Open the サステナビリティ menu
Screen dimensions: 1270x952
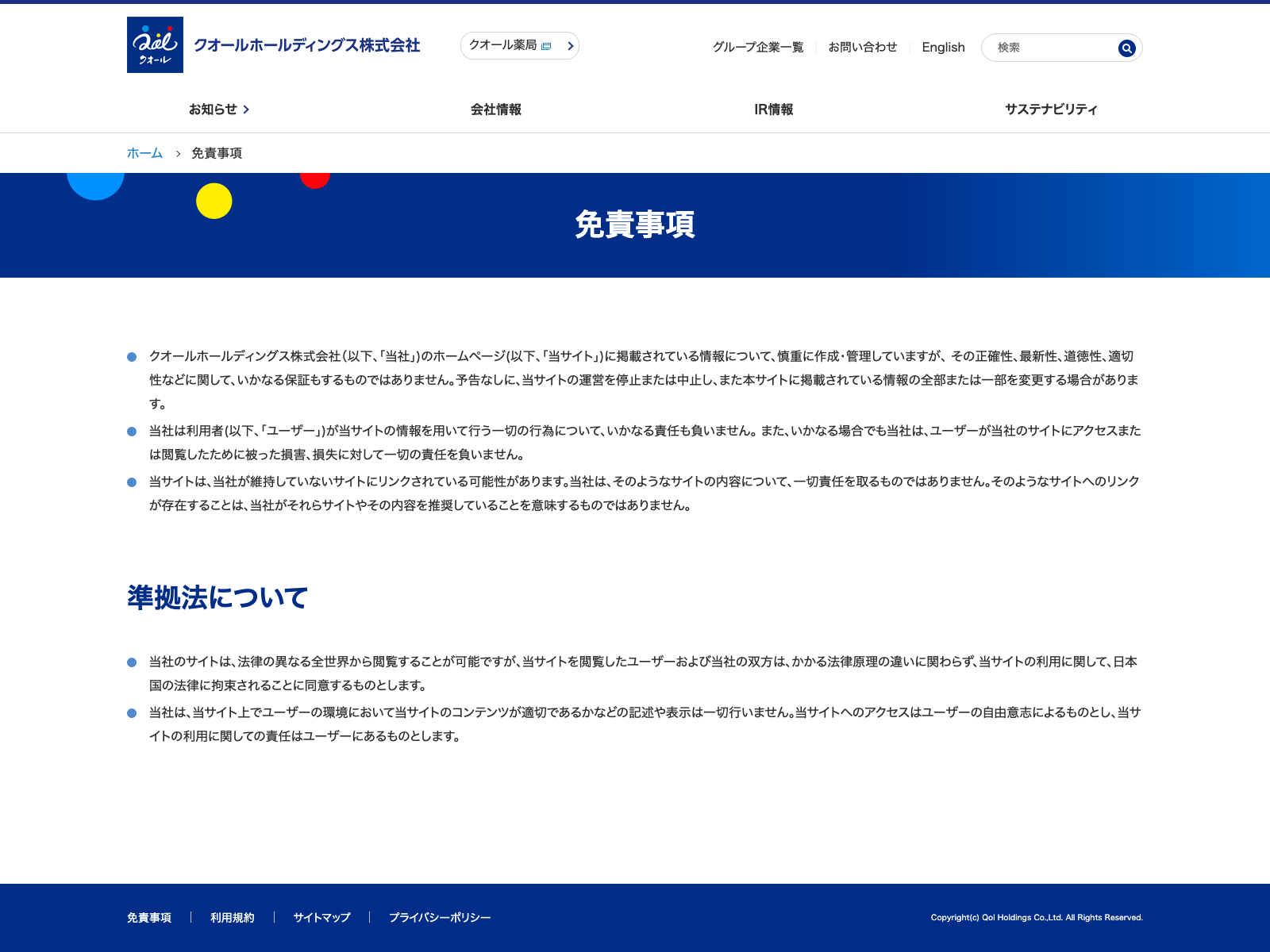coord(1051,109)
